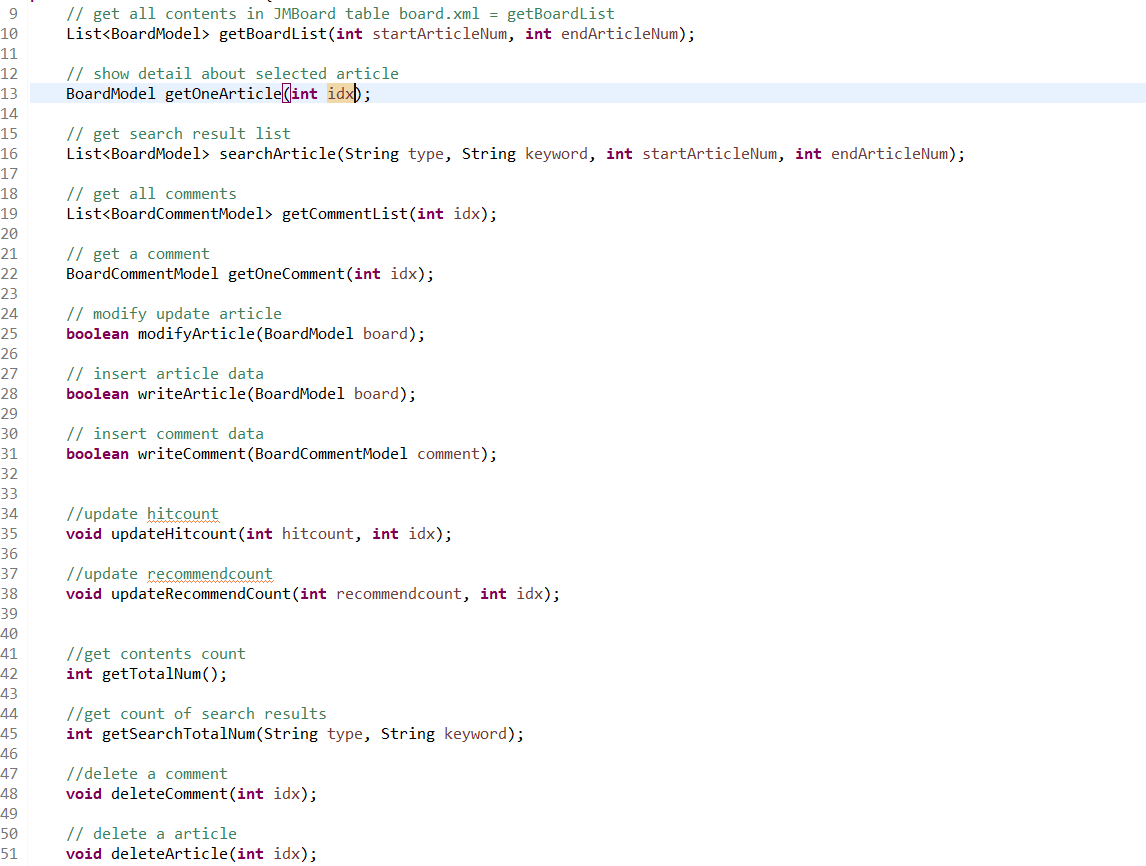The height and width of the screenshot is (866, 1146).
Task: Click the comment 'get search result list'
Action: coord(178,134)
